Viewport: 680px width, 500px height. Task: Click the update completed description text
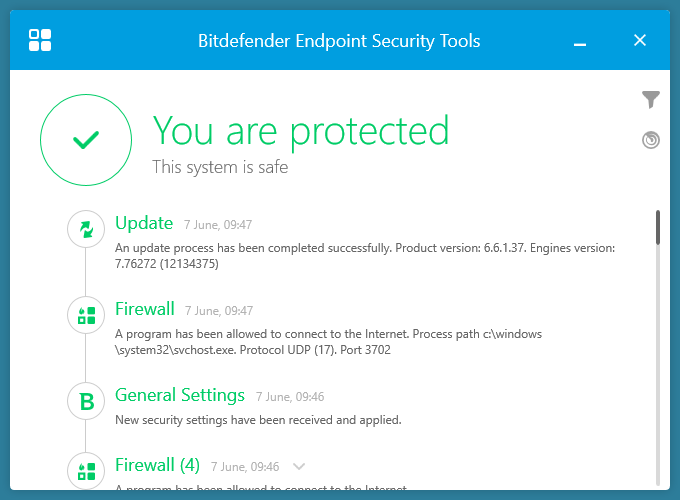pyautogui.click(x=365, y=255)
